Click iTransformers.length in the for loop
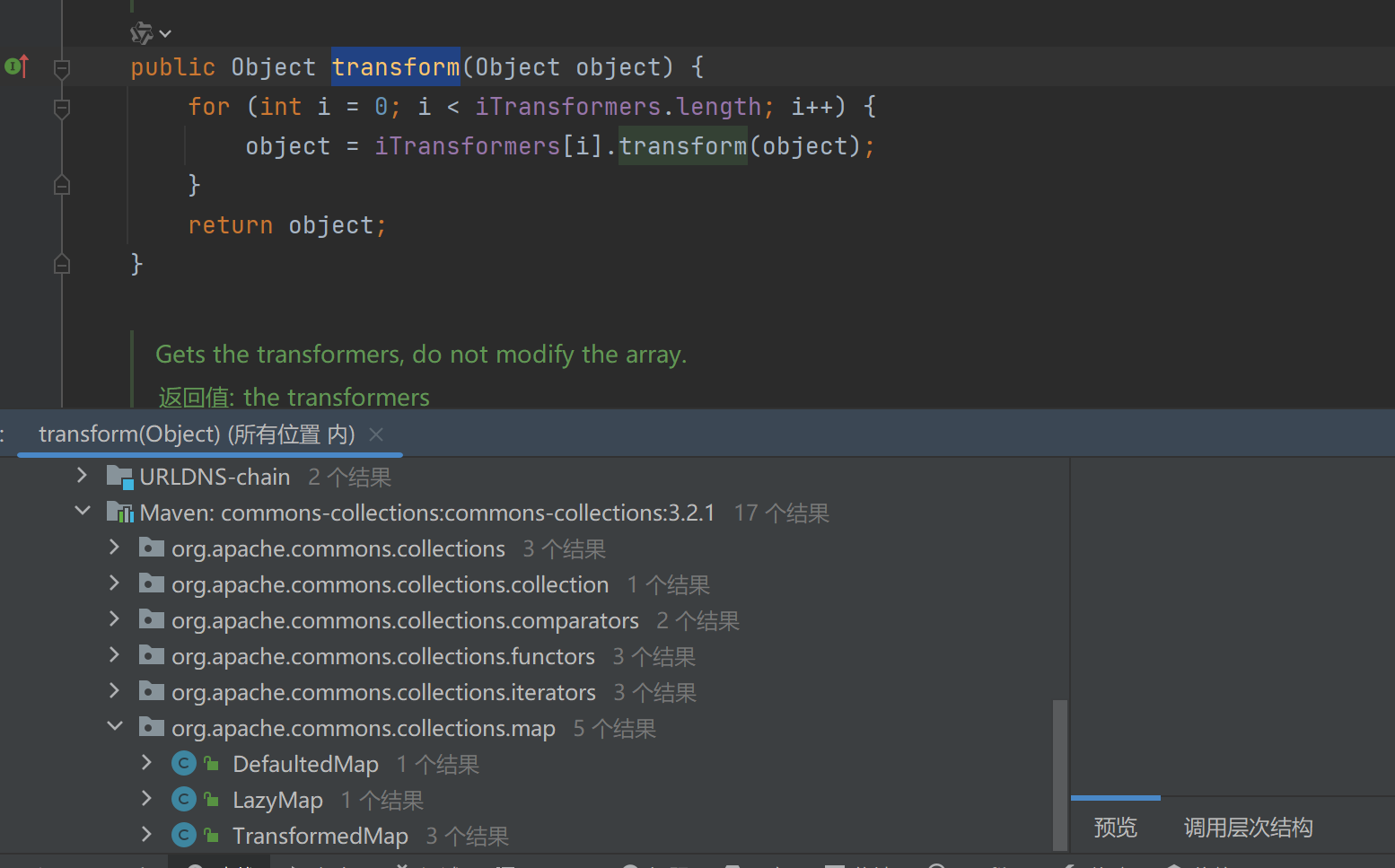 coord(619,107)
